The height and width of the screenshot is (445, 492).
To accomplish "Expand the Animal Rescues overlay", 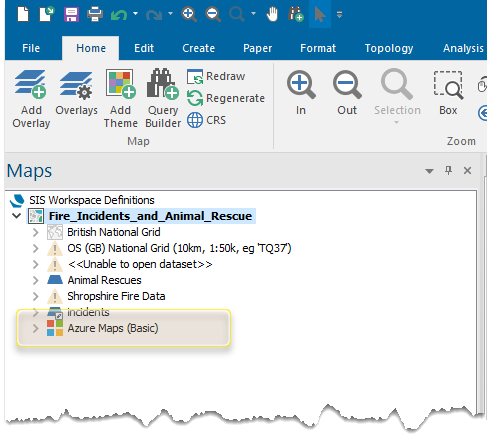I will 36,280.
